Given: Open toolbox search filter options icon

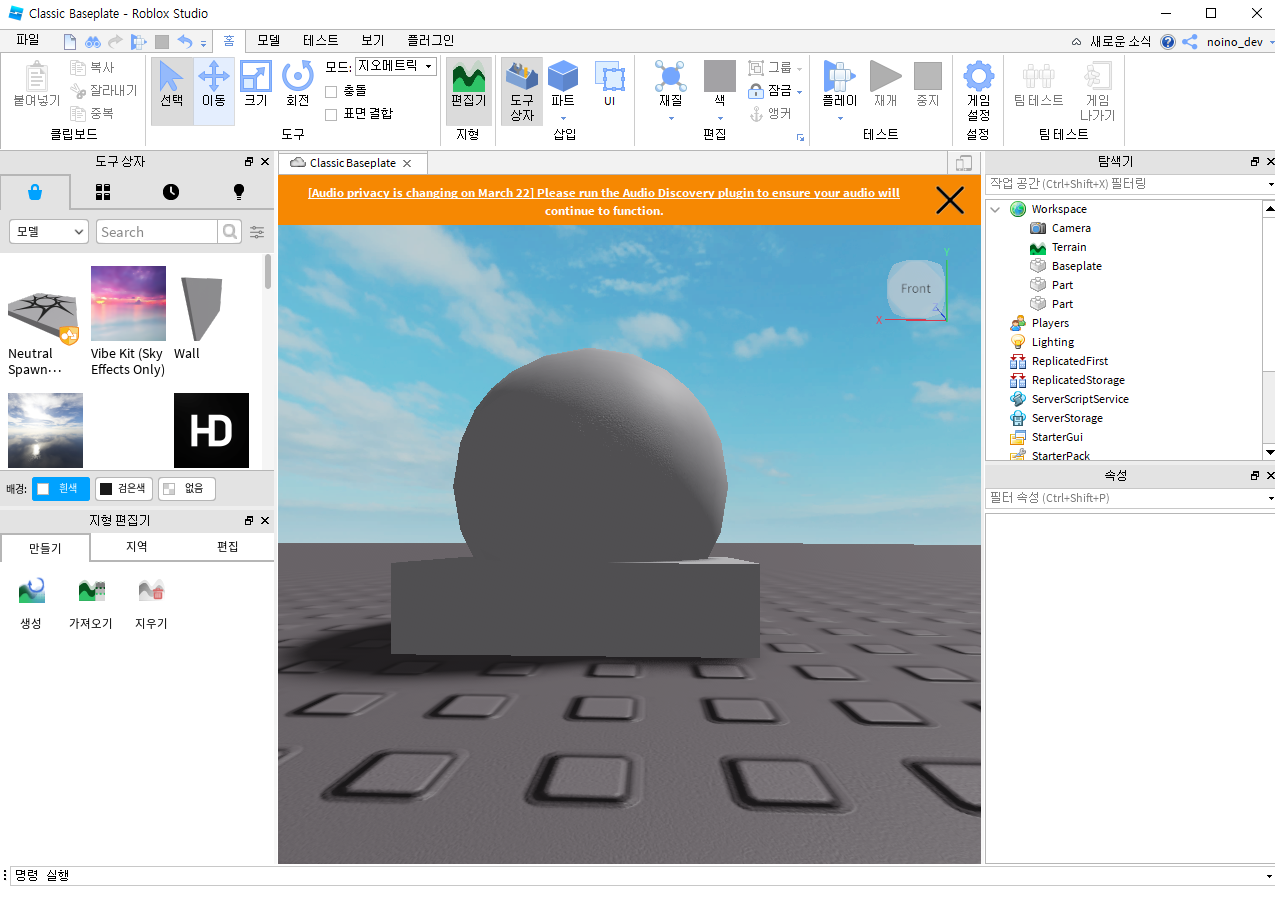Looking at the screenshot, I should pyautogui.click(x=257, y=232).
